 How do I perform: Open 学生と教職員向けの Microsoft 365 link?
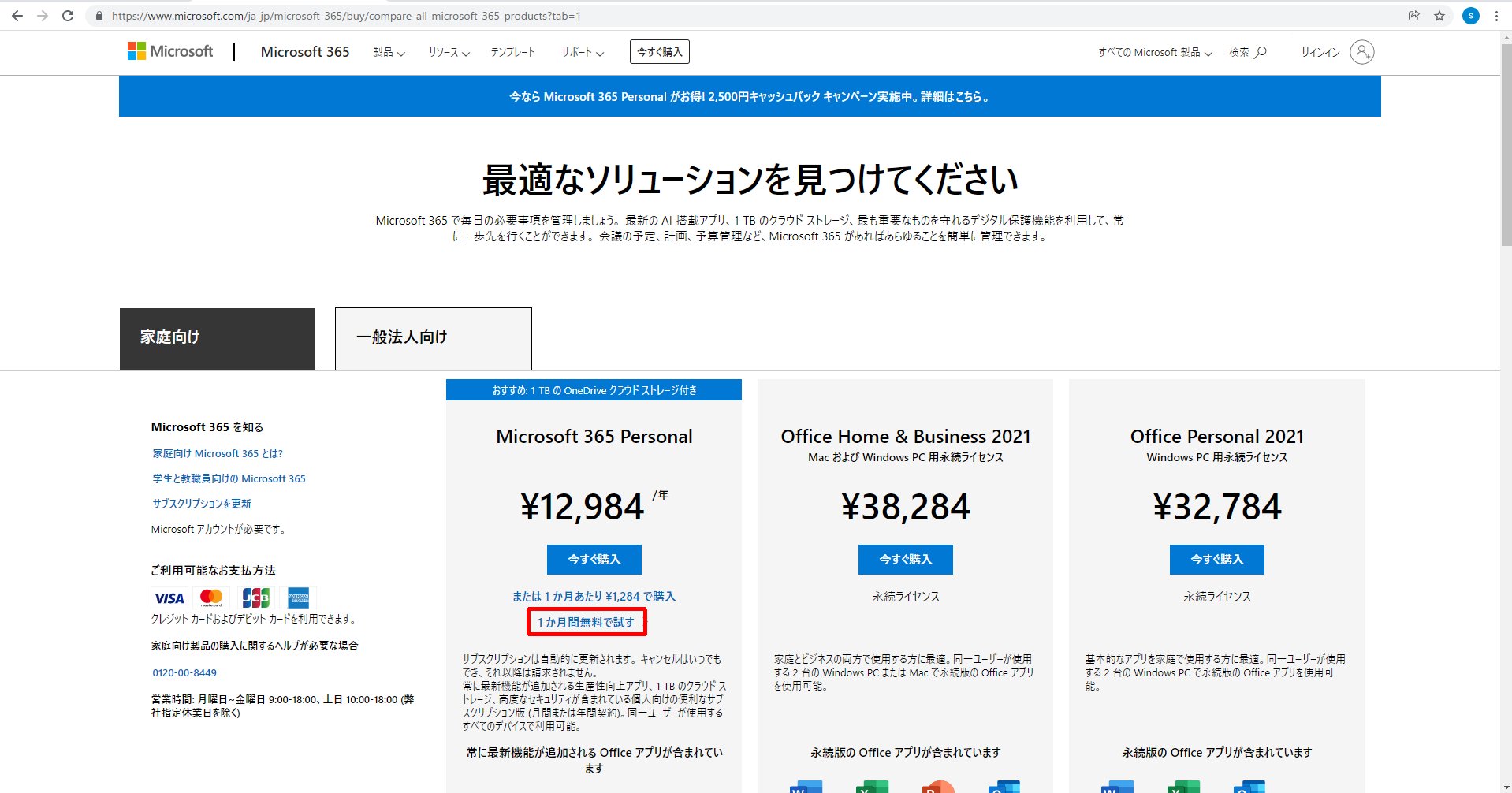(229, 478)
